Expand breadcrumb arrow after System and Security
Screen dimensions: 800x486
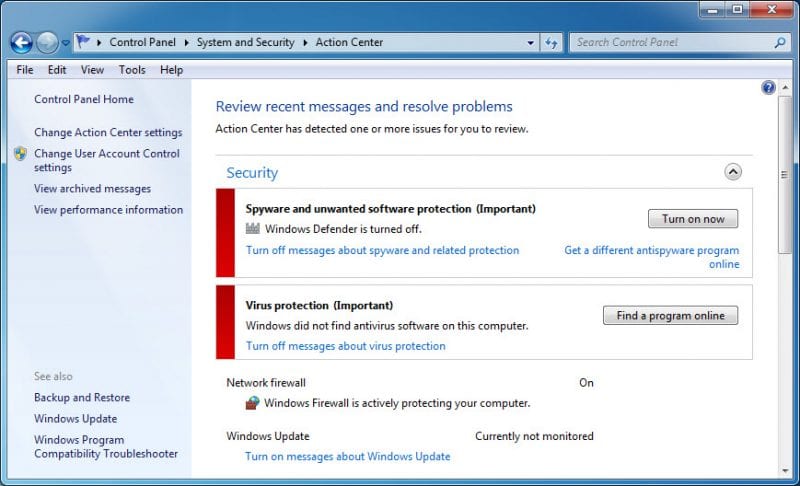[x=305, y=42]
